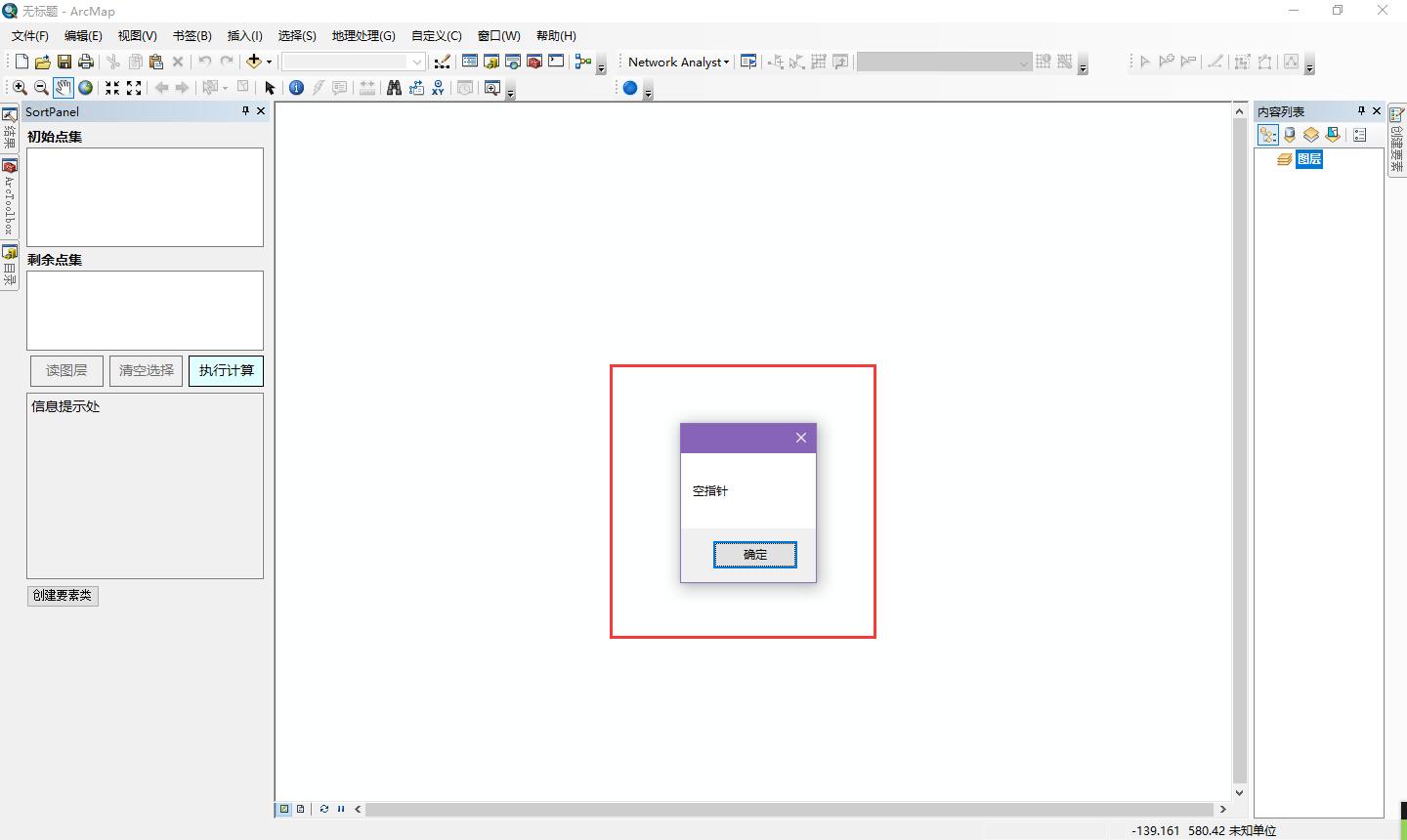This screenshot has height=840, width=1407.
Task: Choose the Select Elements arrow tool
Action: (x=271, y=88)
